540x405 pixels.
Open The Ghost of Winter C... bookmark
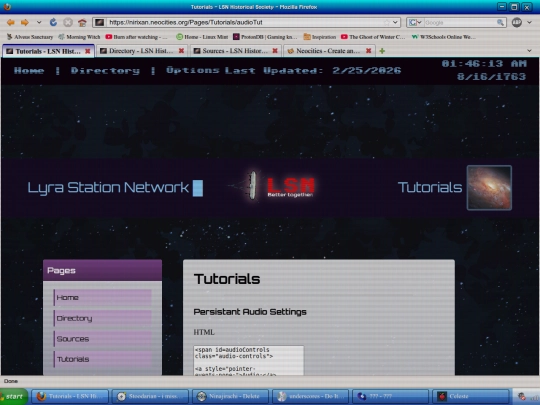(373, 37)
